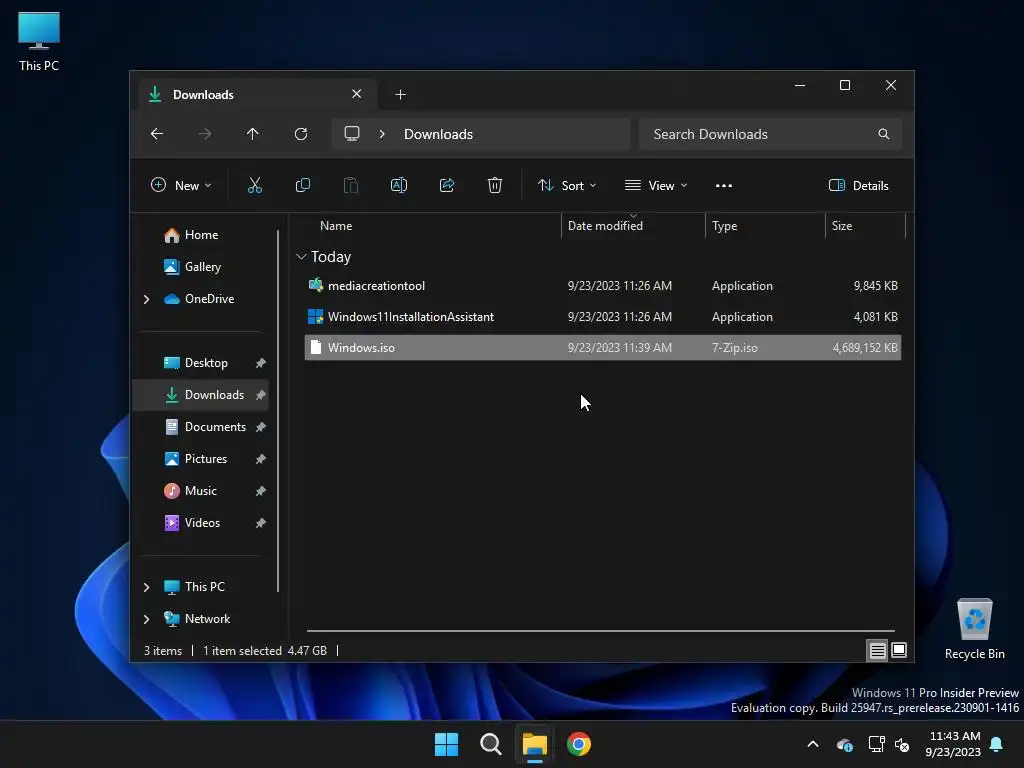
Task: Expand OneDrive in navigation pane
Action: tap(146, 299)
